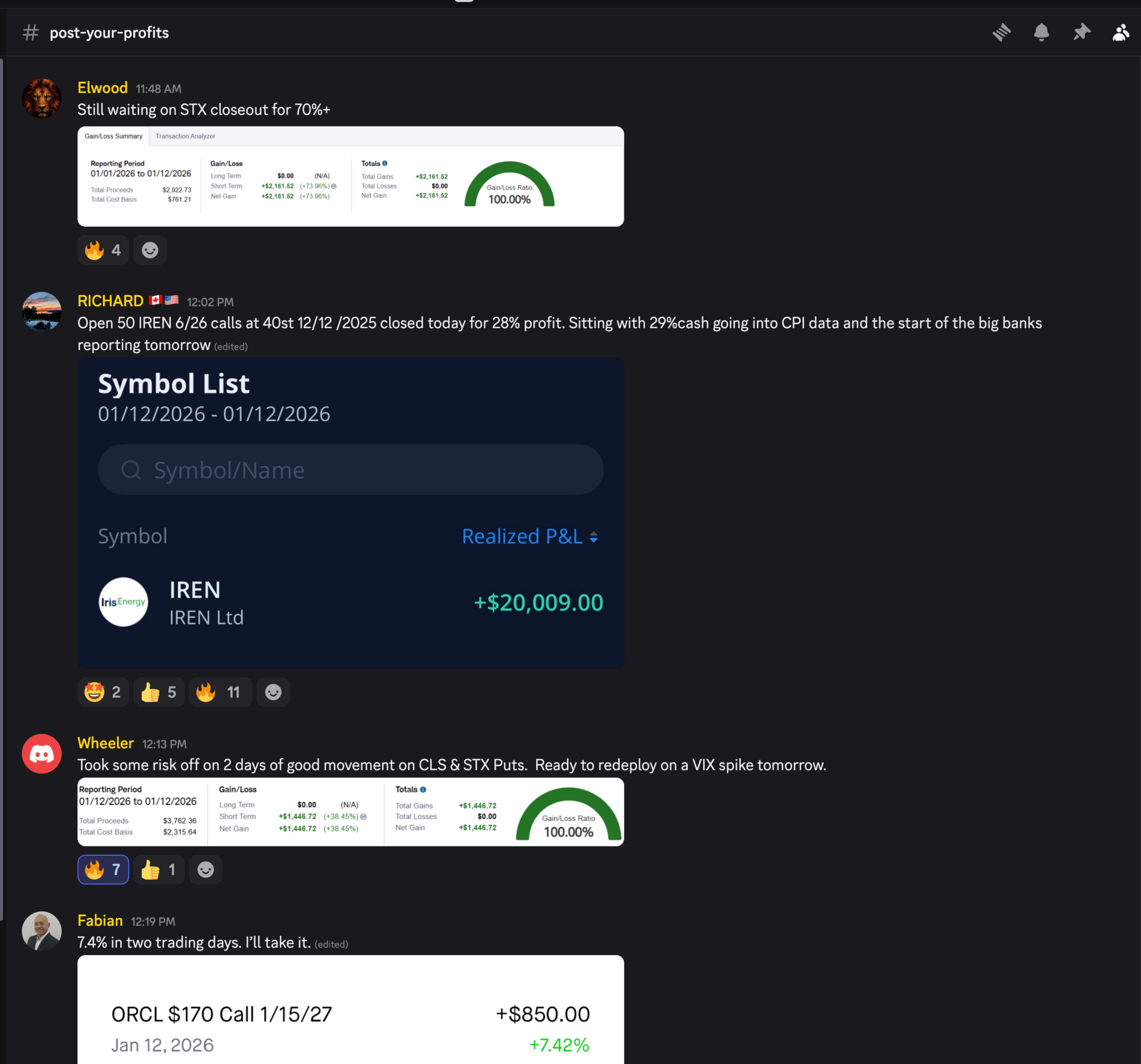
Task: Click the Elwood username link
Action: [102, 88]
